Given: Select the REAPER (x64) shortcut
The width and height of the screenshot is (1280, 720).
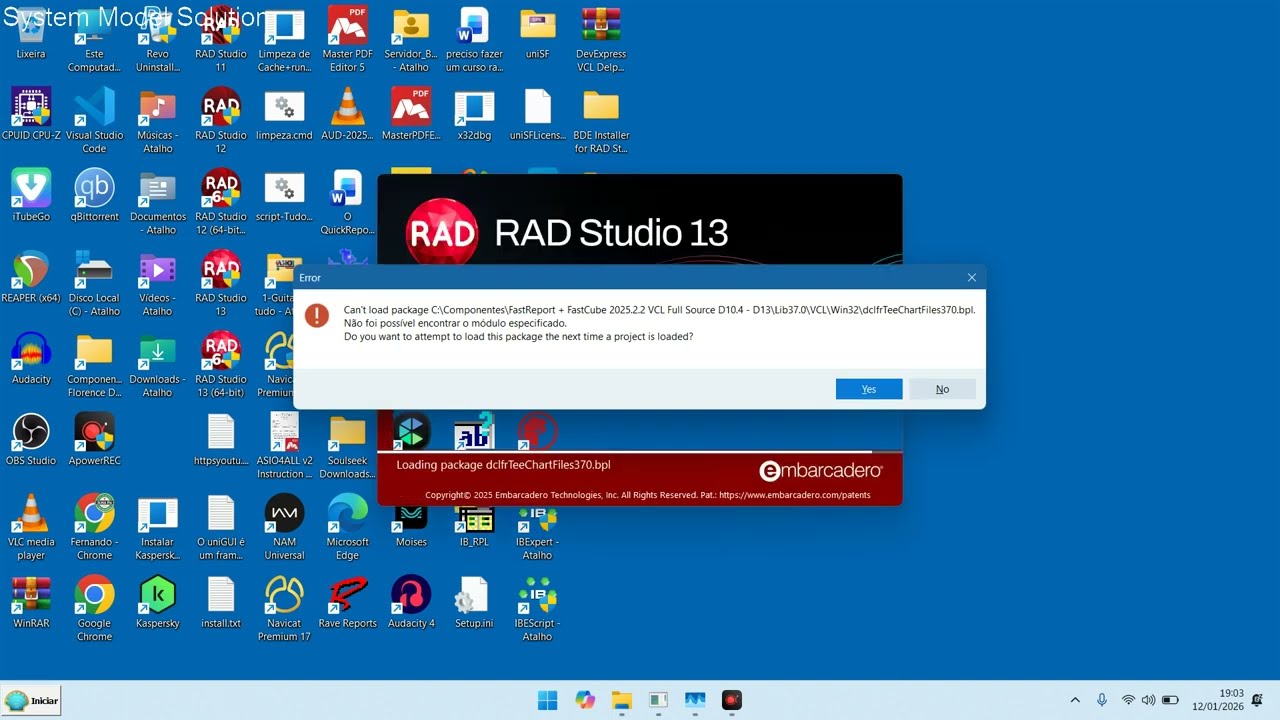Looking at the screenshot, I should [x=31, y=276].
